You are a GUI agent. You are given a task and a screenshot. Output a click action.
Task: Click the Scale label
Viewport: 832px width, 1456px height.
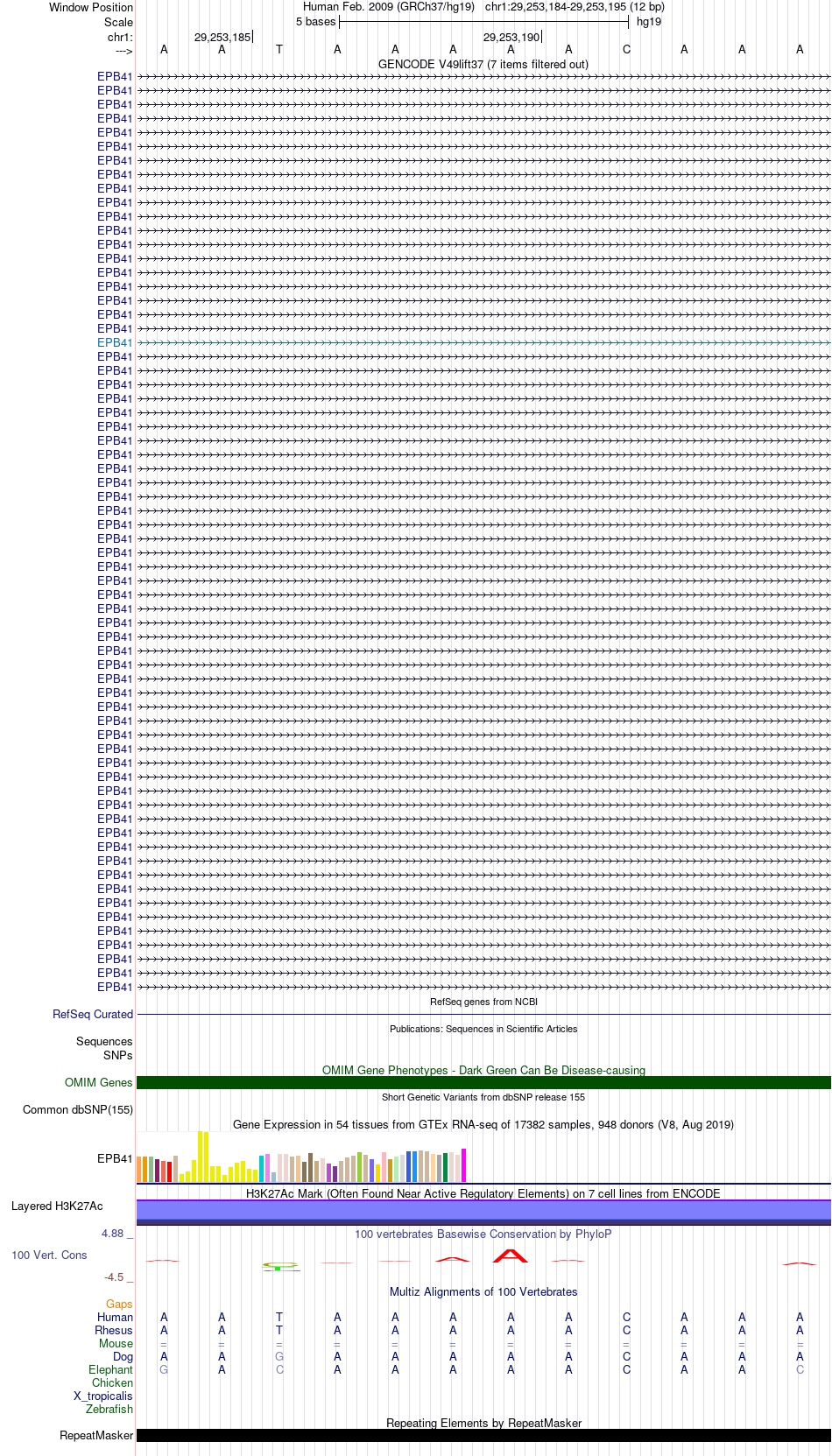click(x=118, y=22)
